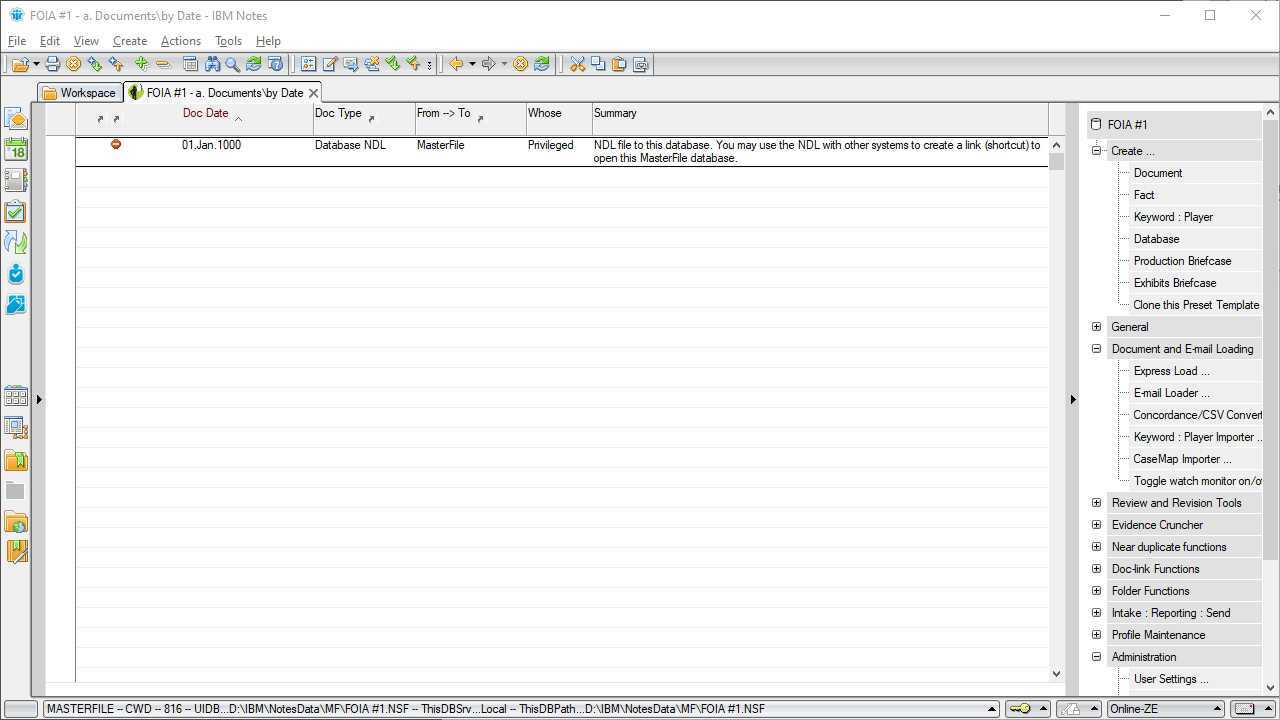
Task: Click the Cut scissors toolbar icon
Action: [x=577, y=64]
